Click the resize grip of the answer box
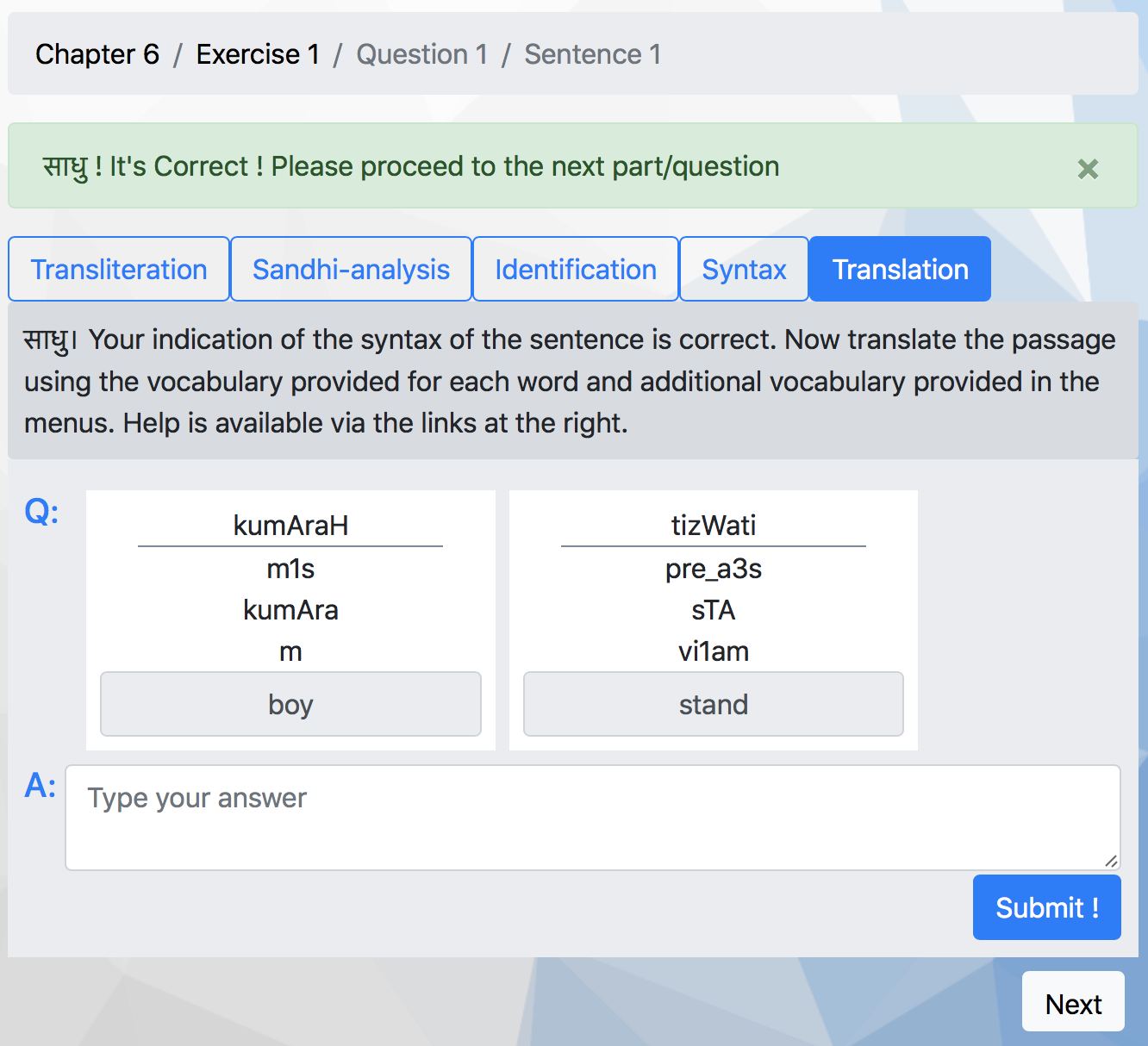The image size is (1148, 1046). (x=1111, y=861)
